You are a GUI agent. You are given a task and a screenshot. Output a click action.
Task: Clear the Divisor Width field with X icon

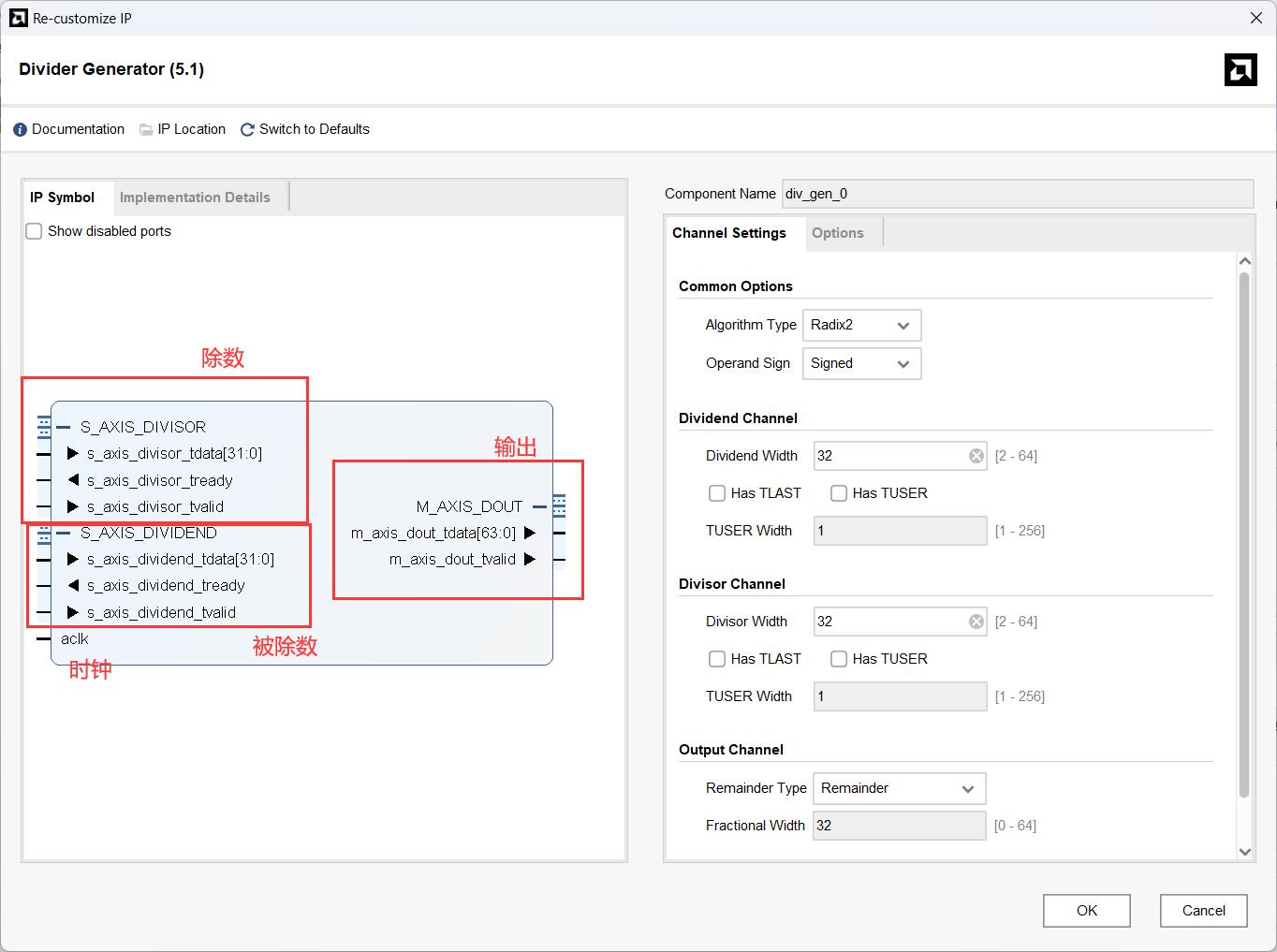coord(976,622)
